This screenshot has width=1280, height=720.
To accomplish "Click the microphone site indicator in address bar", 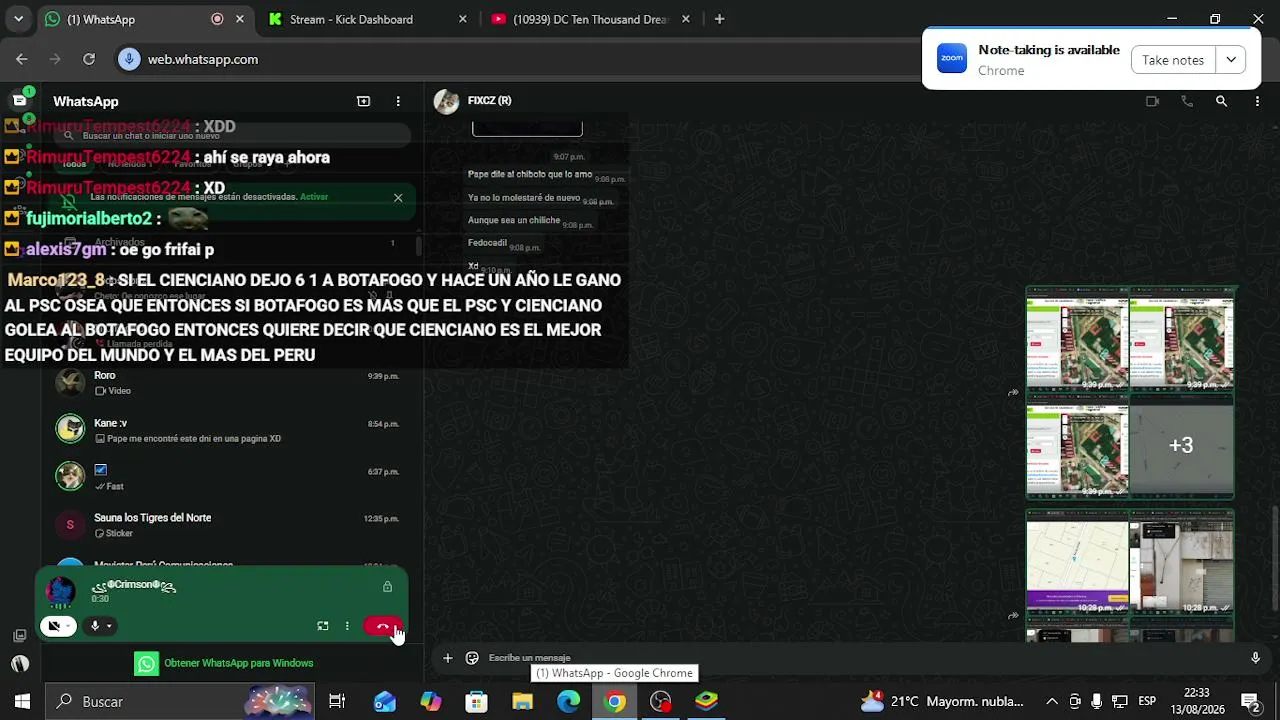I will (x=128, y=59).
